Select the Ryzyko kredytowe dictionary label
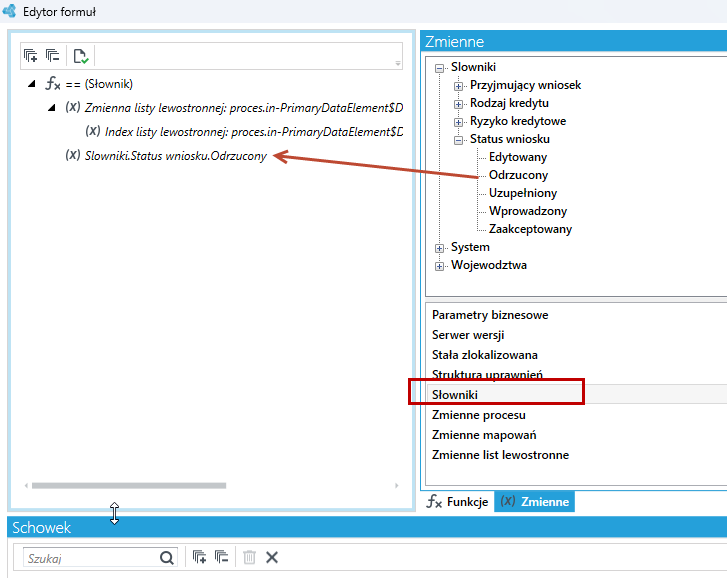 [518, 121]
